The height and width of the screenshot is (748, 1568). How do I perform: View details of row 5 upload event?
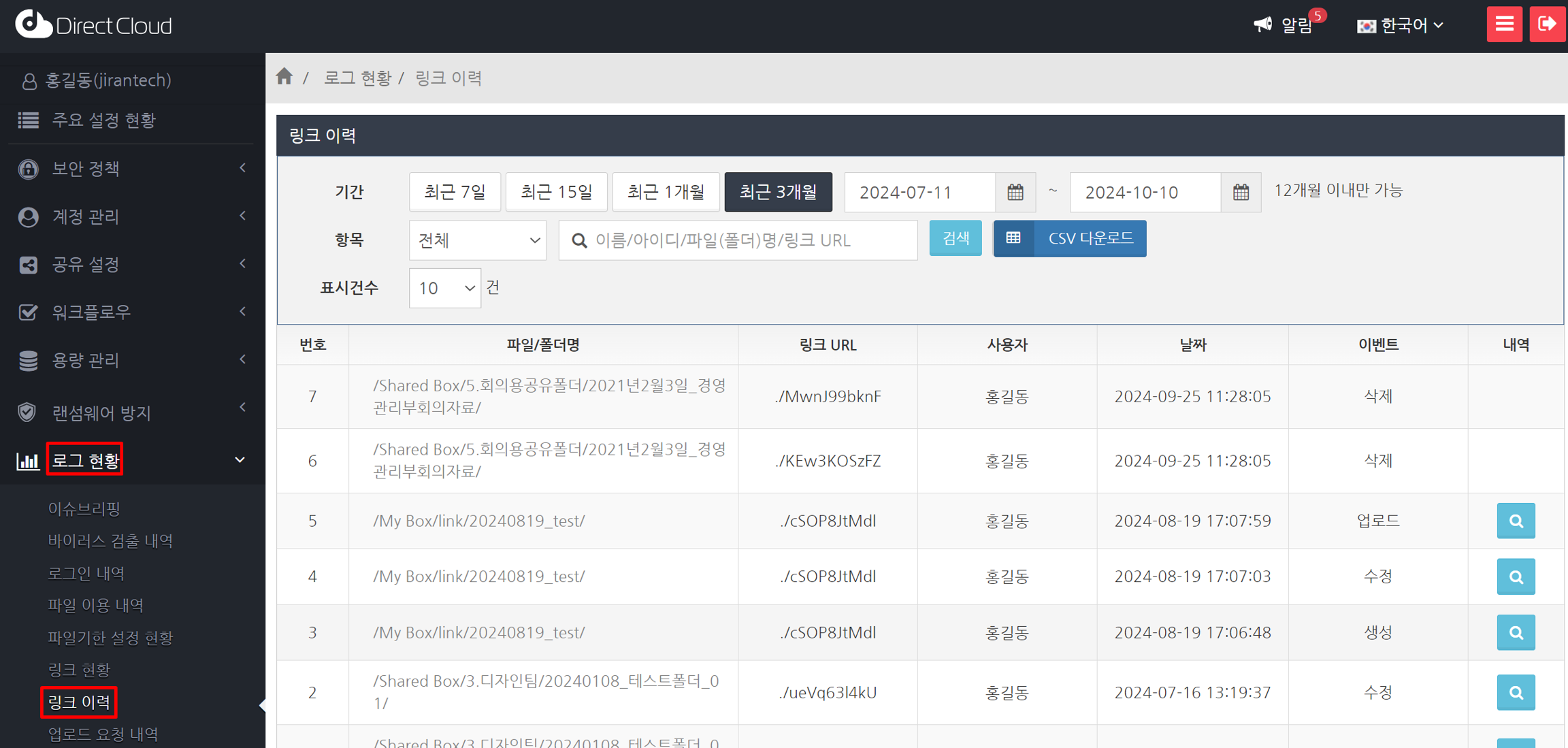coord(1515,521)
